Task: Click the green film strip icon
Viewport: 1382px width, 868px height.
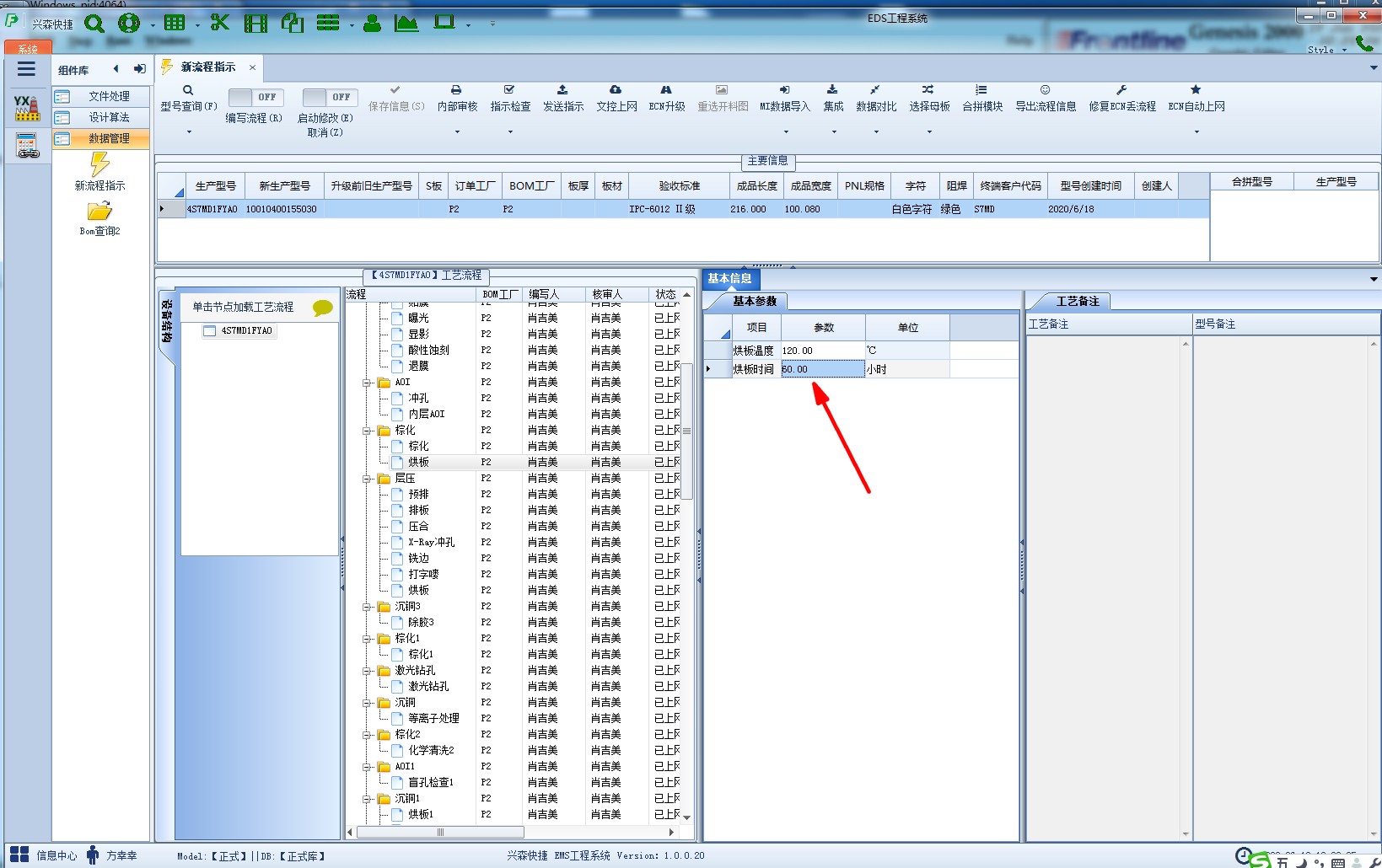Action: click(255, 24)
